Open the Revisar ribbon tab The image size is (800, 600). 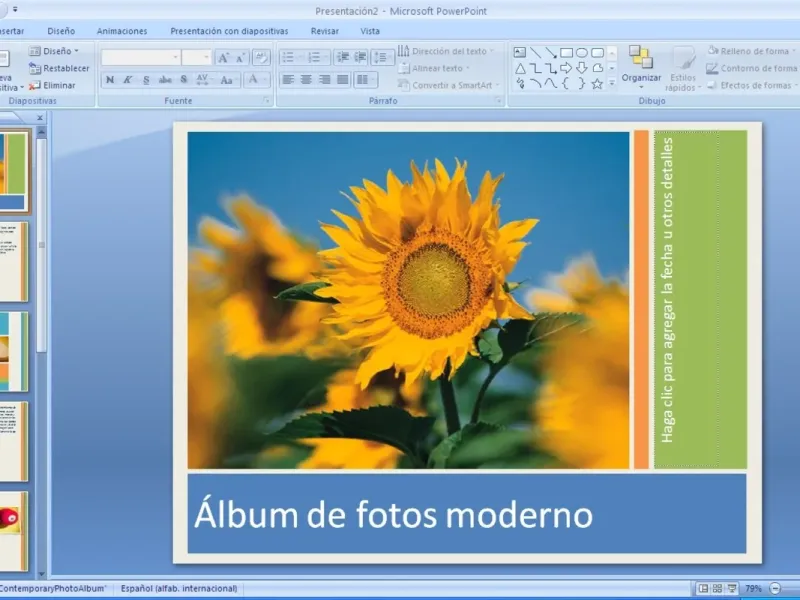324,31
